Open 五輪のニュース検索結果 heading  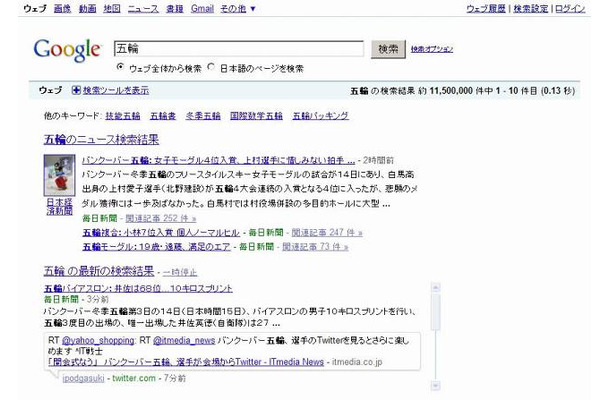pyautogui.click(x=101, y=139)
